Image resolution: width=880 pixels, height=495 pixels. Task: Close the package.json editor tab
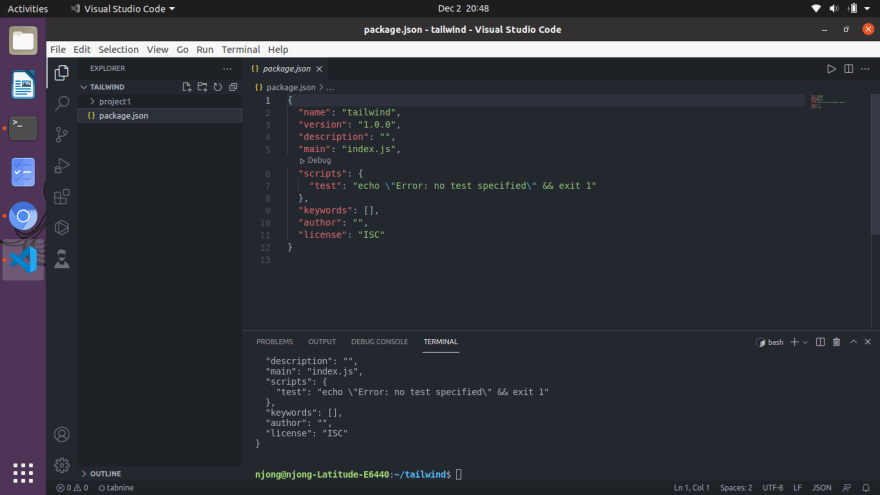319,69
